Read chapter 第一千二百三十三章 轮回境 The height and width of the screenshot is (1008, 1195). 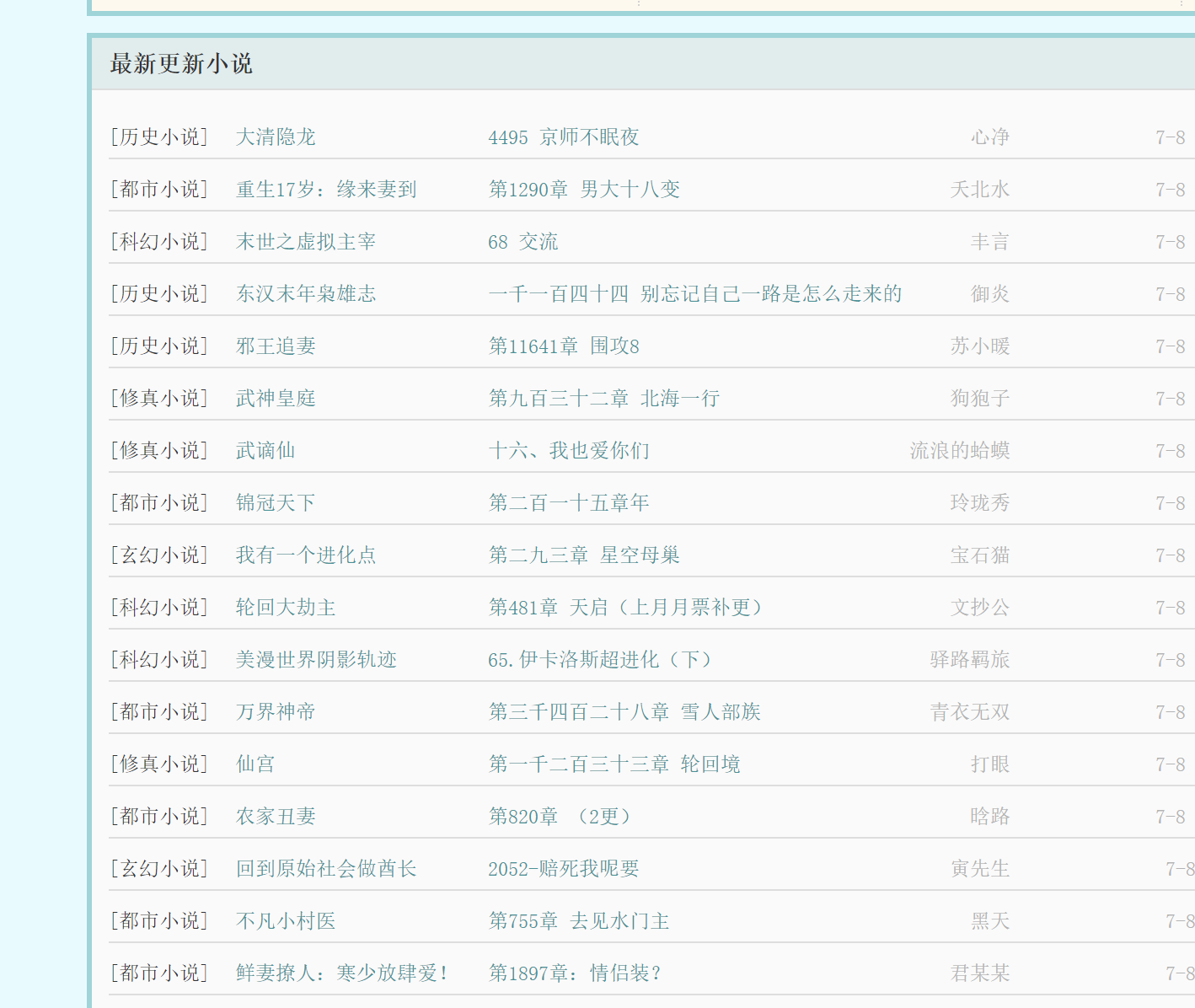pos(614,764)
